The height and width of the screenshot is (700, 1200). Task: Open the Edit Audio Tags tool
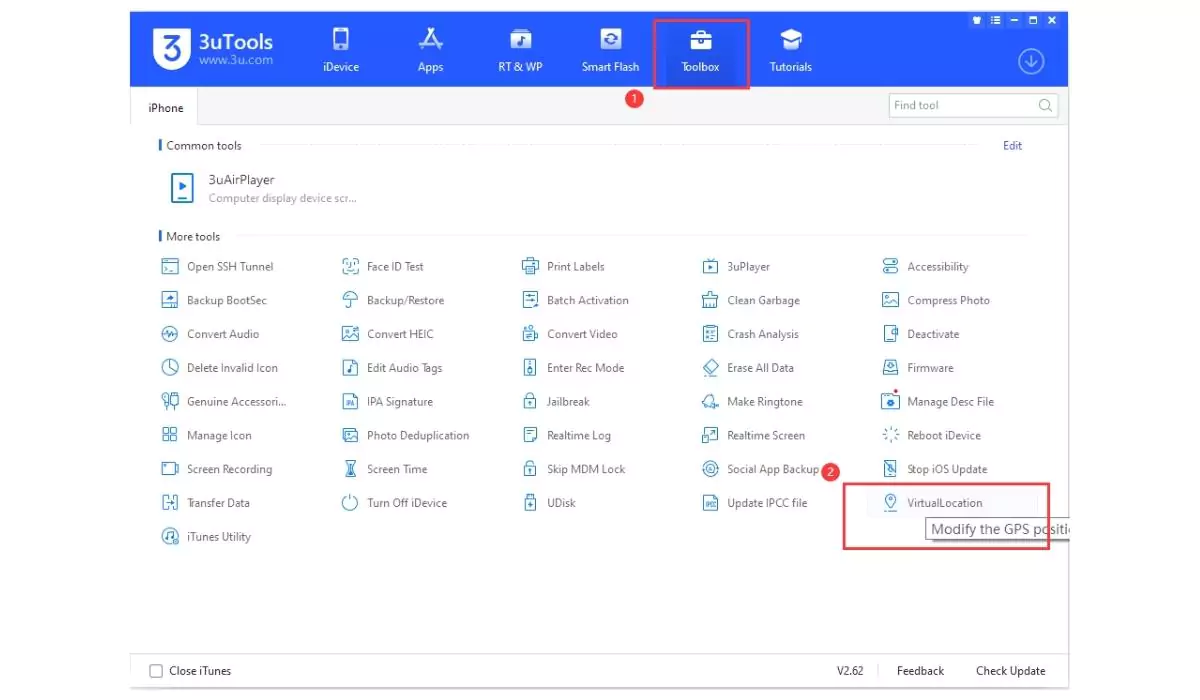point(391,368)
